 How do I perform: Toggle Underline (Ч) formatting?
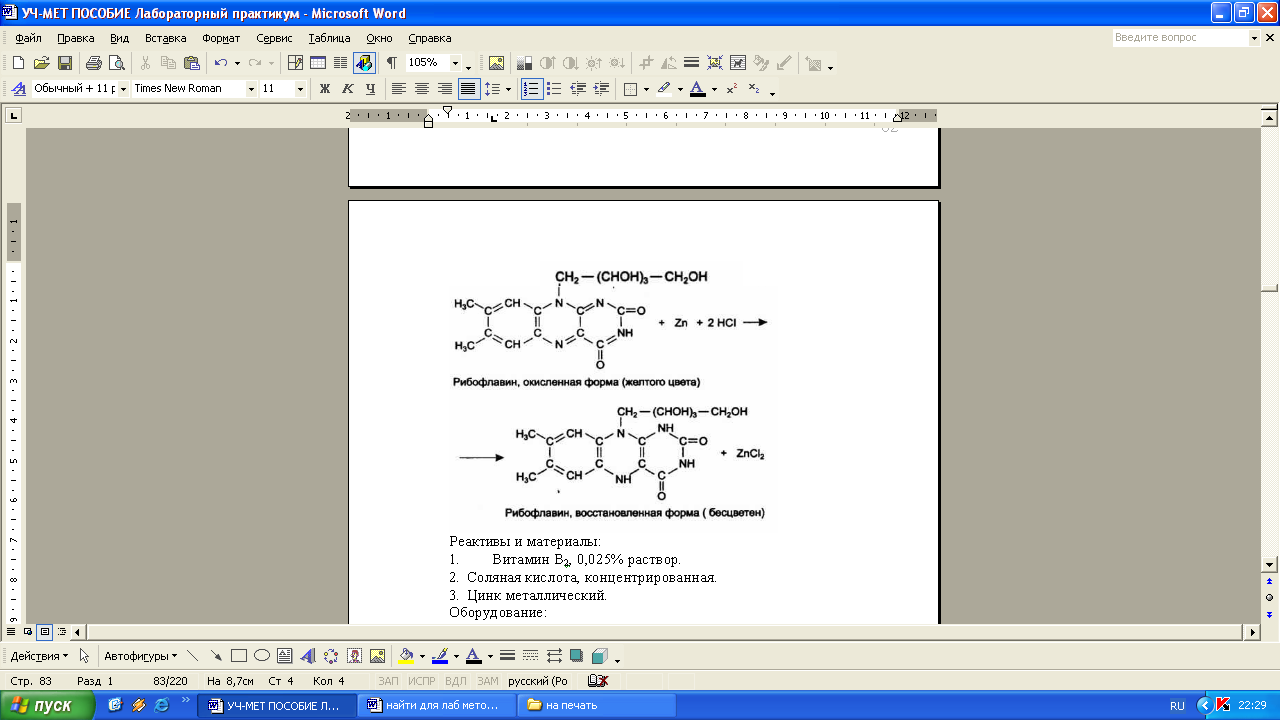pyautogui.click(x=370, y=89)
